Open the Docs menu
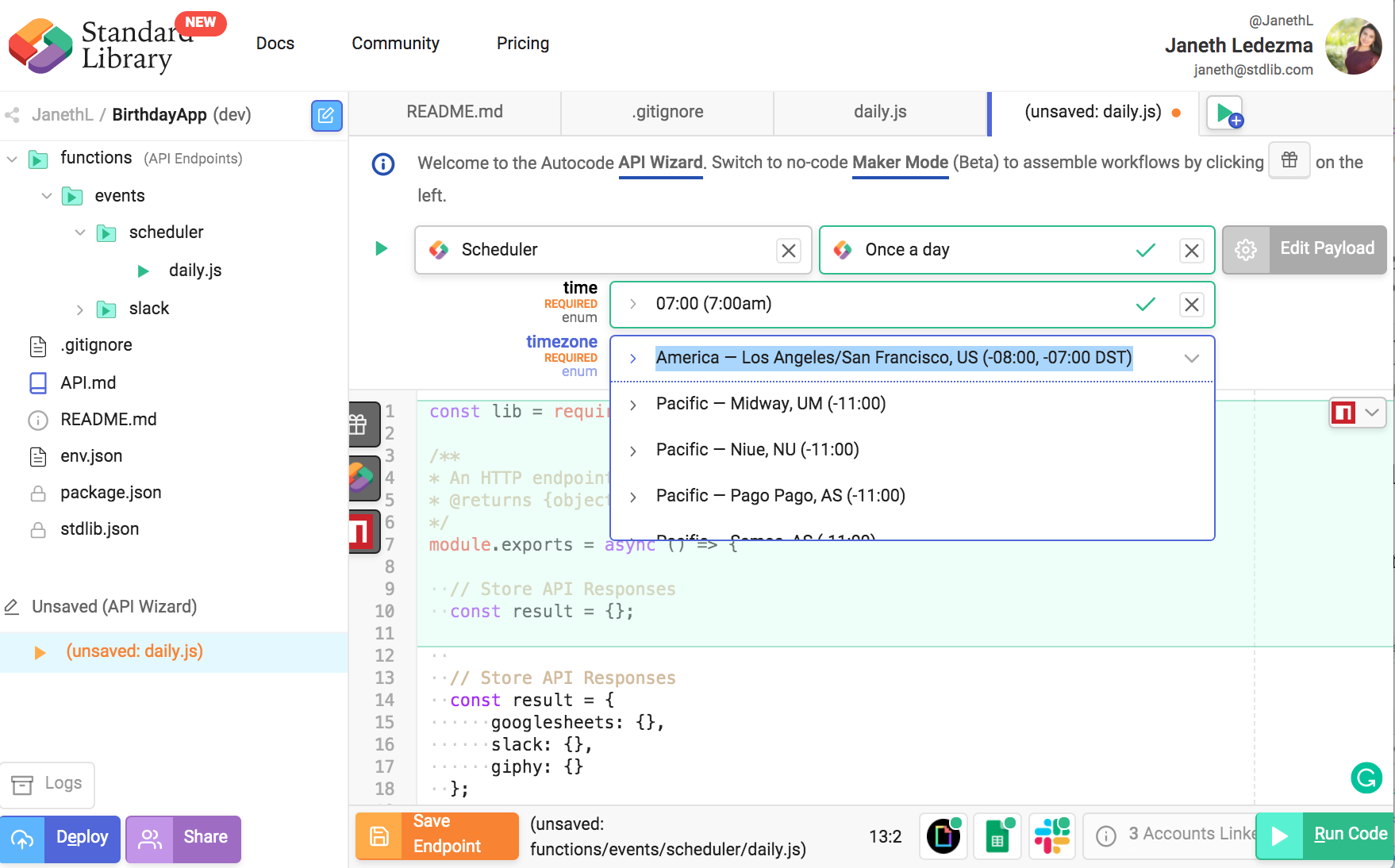 (275, 44)
